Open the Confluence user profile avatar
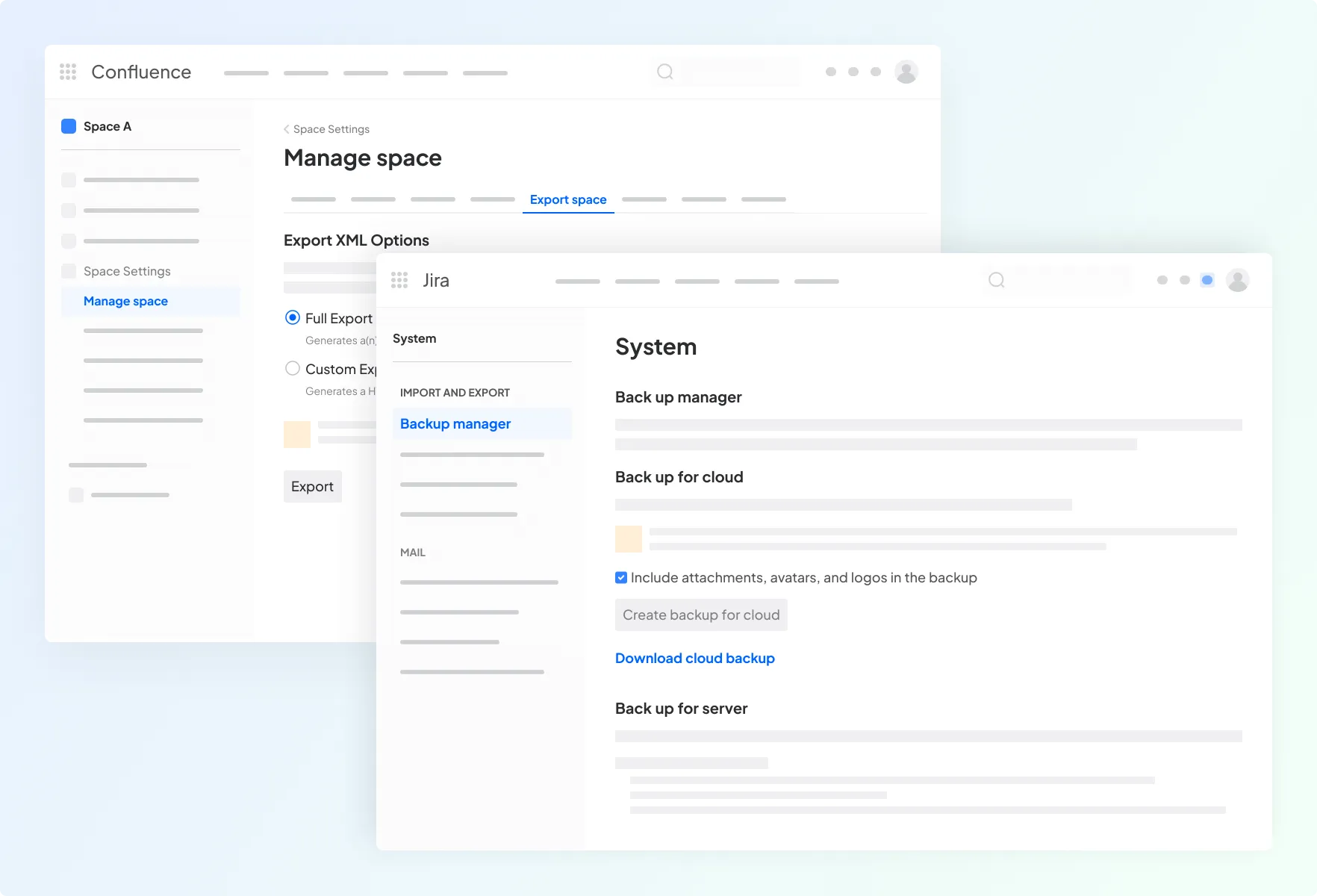The width and height of the screenshot is (1317, 896). (906, 72)
